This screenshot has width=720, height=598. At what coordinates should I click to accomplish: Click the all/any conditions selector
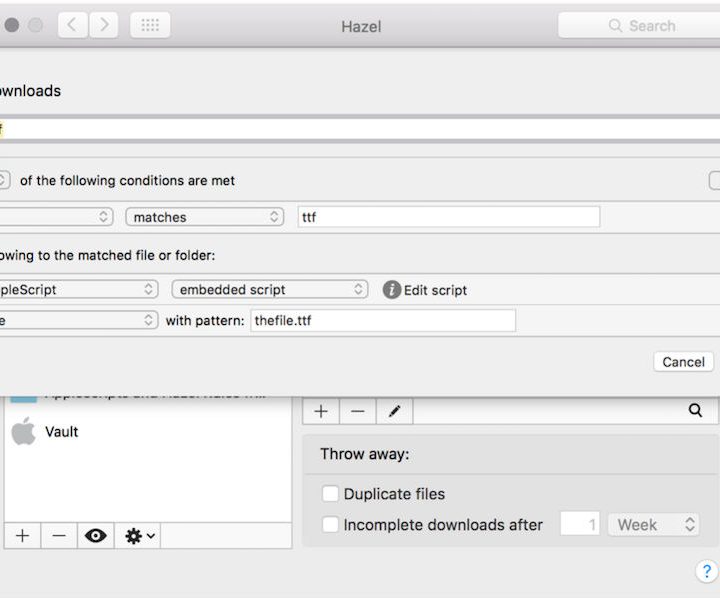[4, 180]
